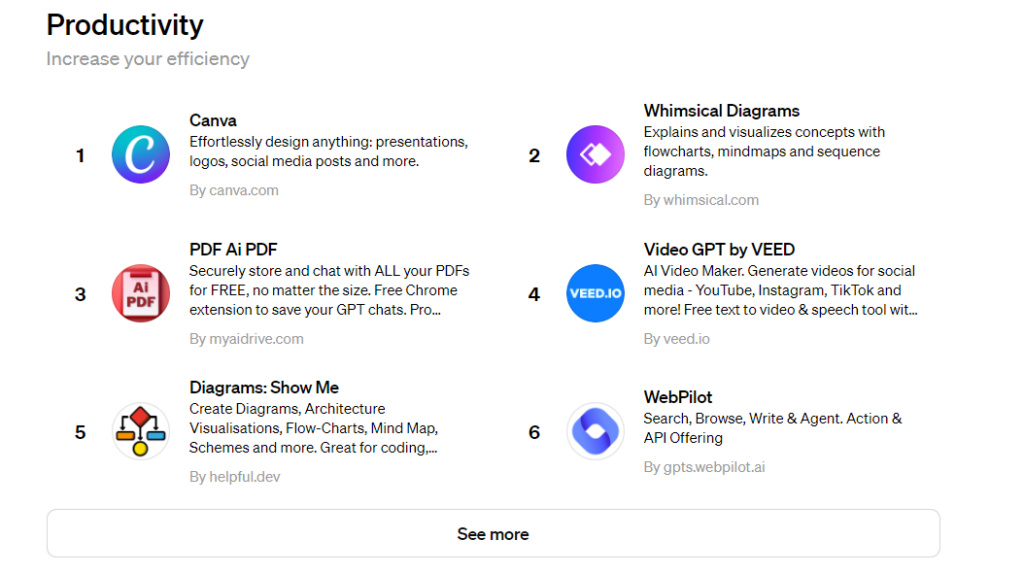Click the By helpful.dev author text
The width and height of the screenshot is (1024, 574).
(235, 477)
